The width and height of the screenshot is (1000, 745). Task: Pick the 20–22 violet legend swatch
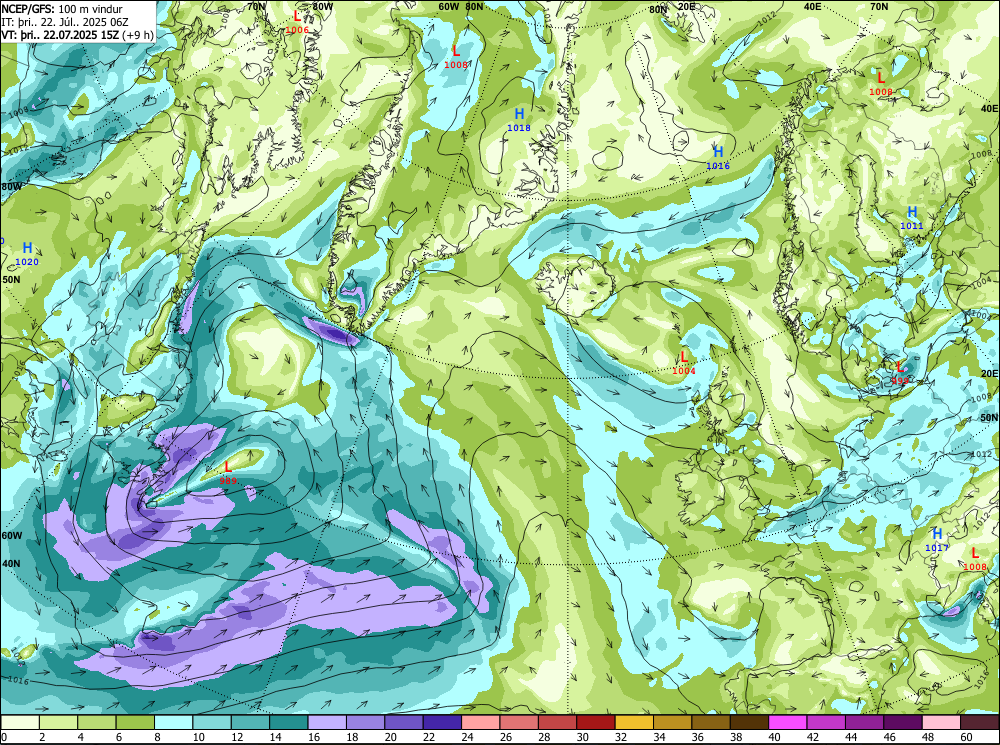point(404,722)
